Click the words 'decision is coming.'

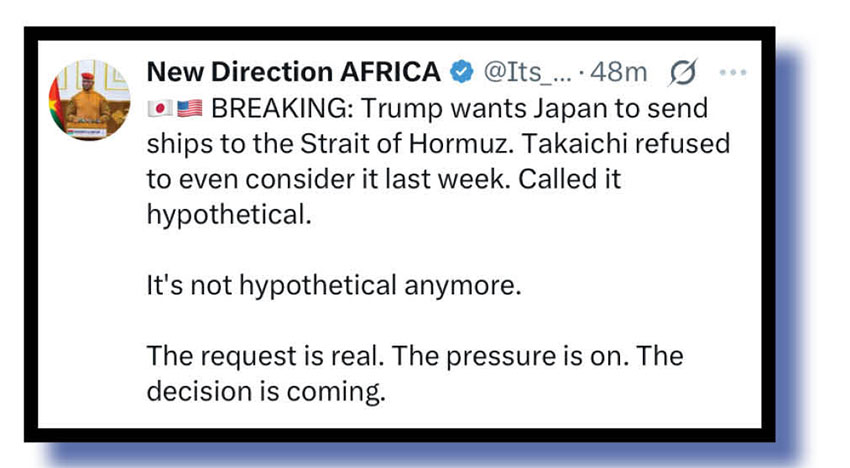click(266, 392)
